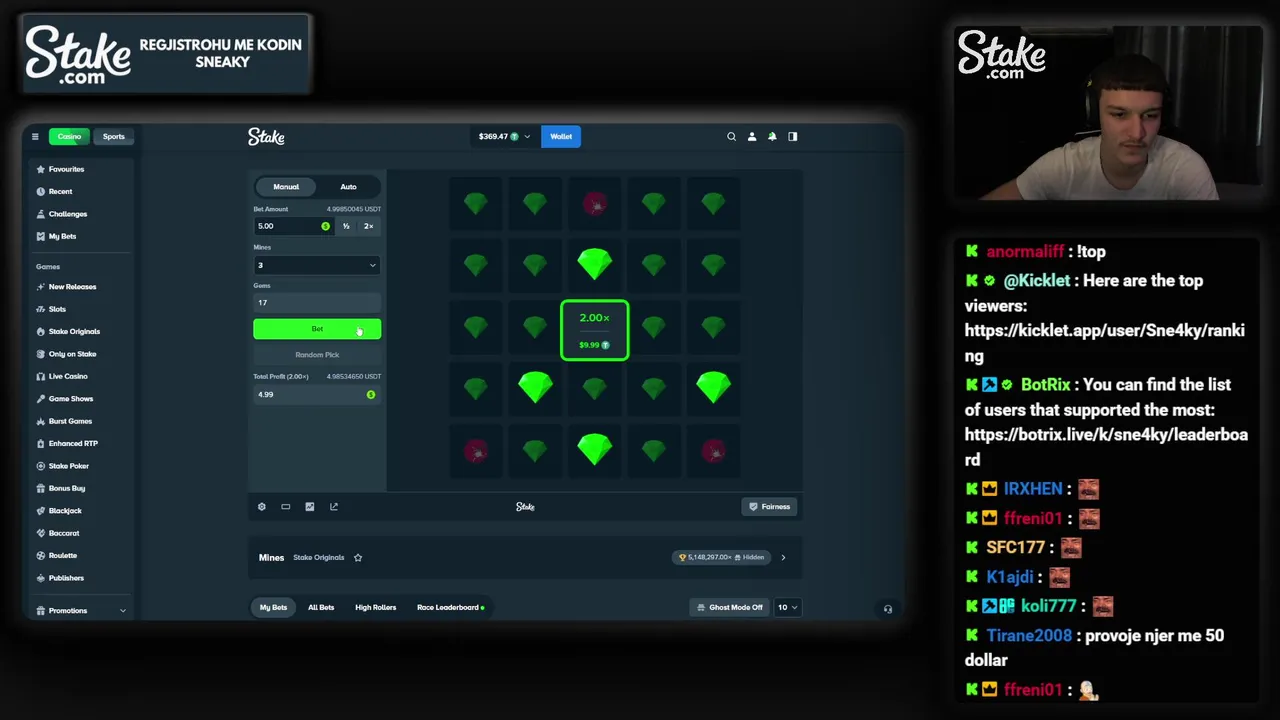Click the Gems field showing 17
The width and height of the screenshot is (1280, 720).
click(x=317, y=303)
